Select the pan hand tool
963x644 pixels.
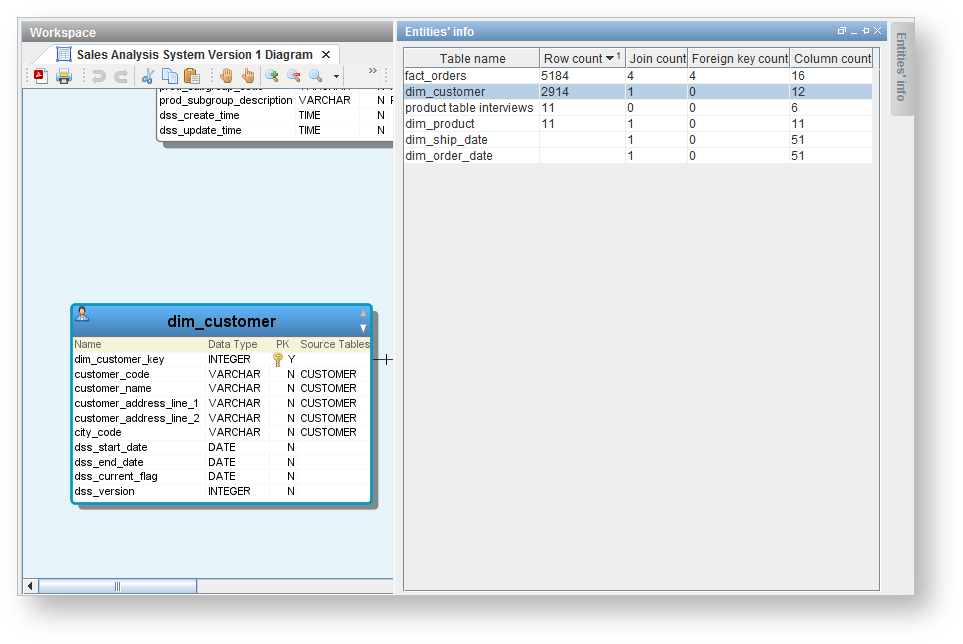click(x=226, y=76)
